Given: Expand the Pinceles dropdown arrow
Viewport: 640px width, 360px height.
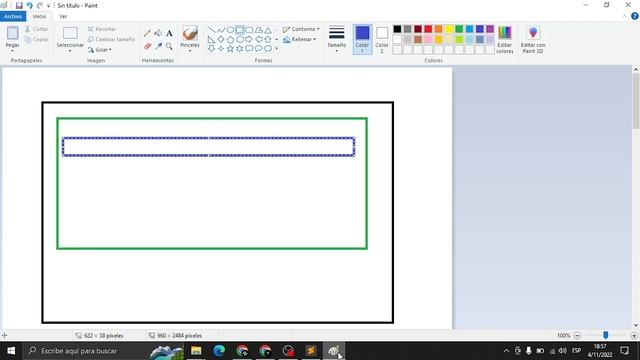Looking at the screenshot, I should pos(190,51).
